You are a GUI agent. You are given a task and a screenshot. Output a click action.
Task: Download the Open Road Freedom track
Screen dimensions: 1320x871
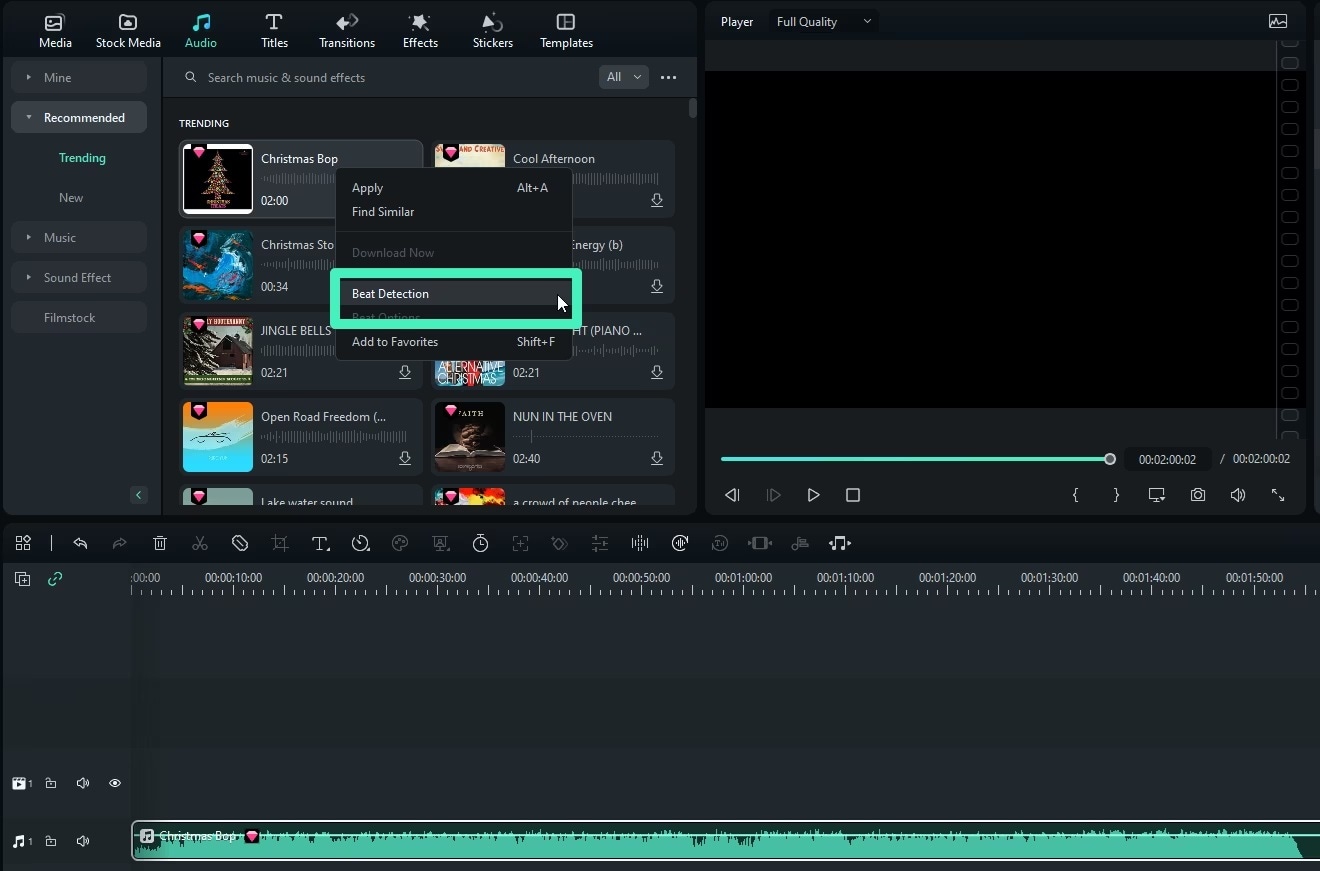pyautogui.click(x=405, y=458)
